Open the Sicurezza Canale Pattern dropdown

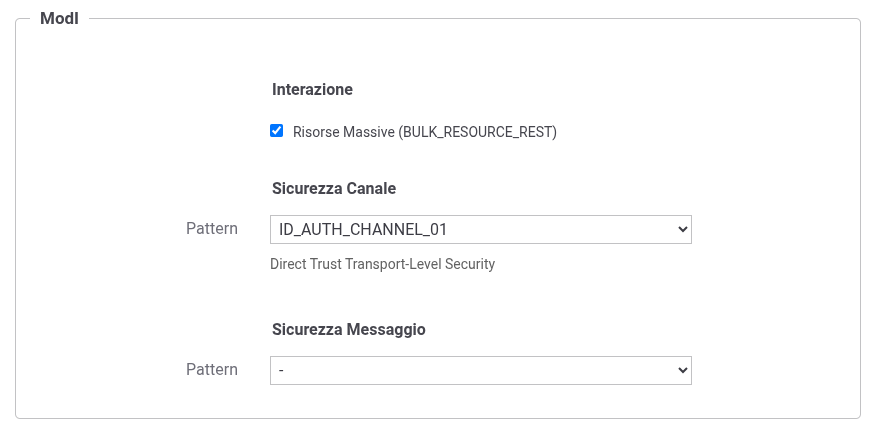[x=480, y=229]
